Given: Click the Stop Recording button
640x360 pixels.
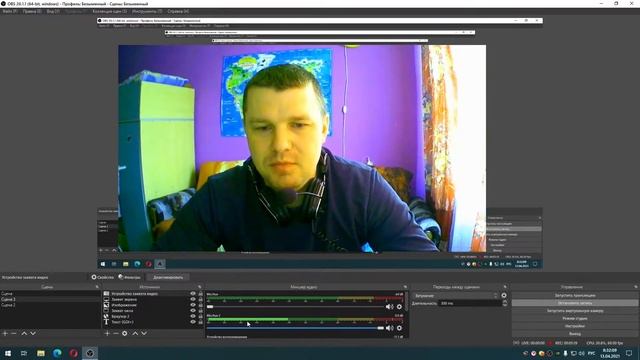Looking at the screenshot, I should [575, 303].
